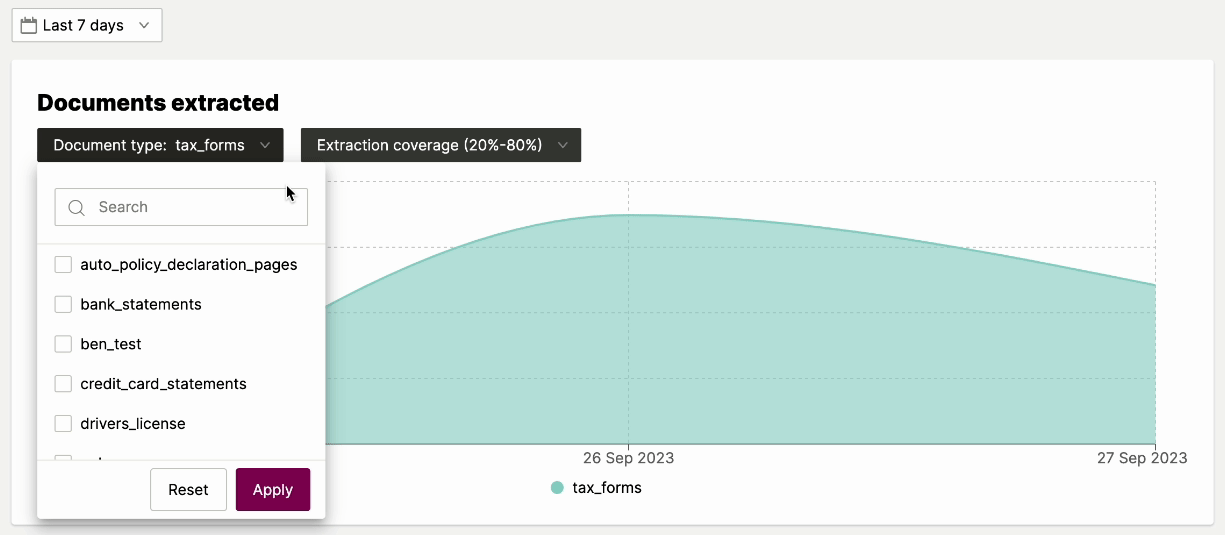The width and height of the screenshot is (1225, 535).
Task: Toggle the drivers_license checkbox
Action: (63, 424)
